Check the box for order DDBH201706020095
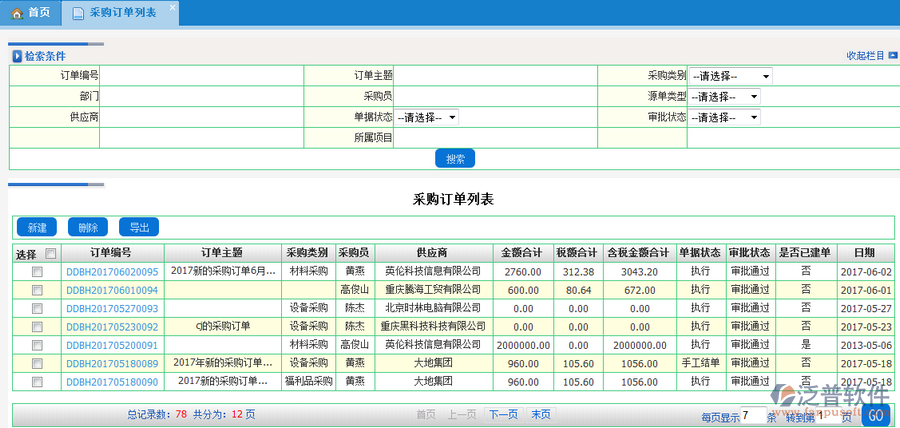 37,272
